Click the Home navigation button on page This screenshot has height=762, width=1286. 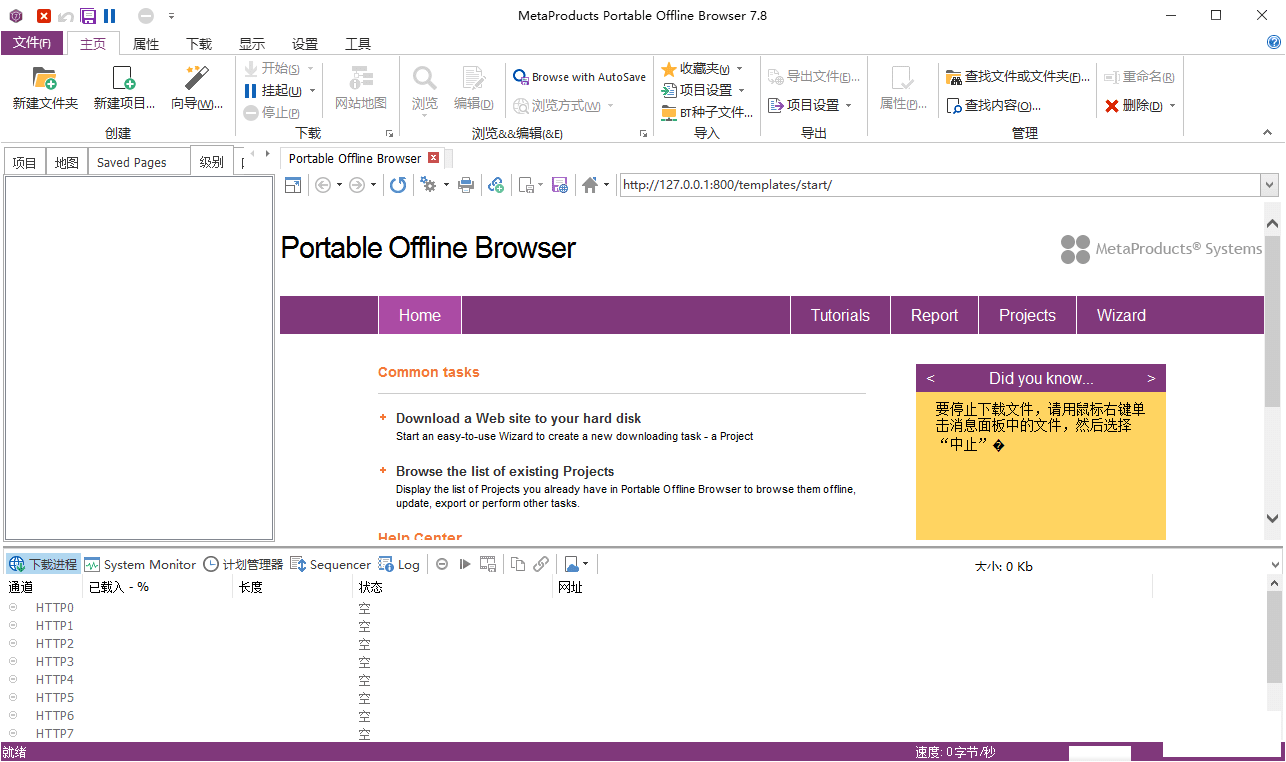(420, 315)
